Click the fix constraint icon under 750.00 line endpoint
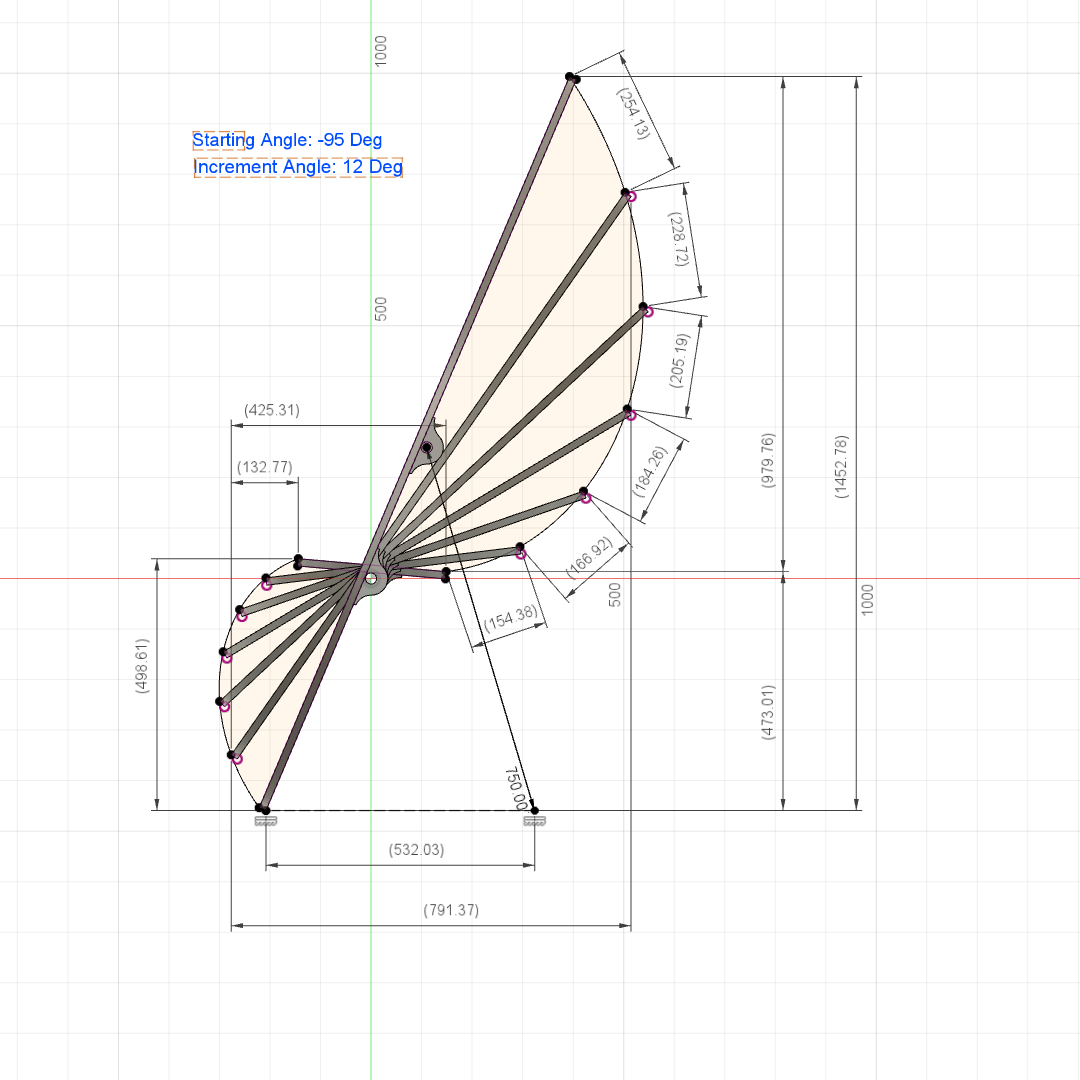The image size is (1080, 1080). tap(534, 821)
